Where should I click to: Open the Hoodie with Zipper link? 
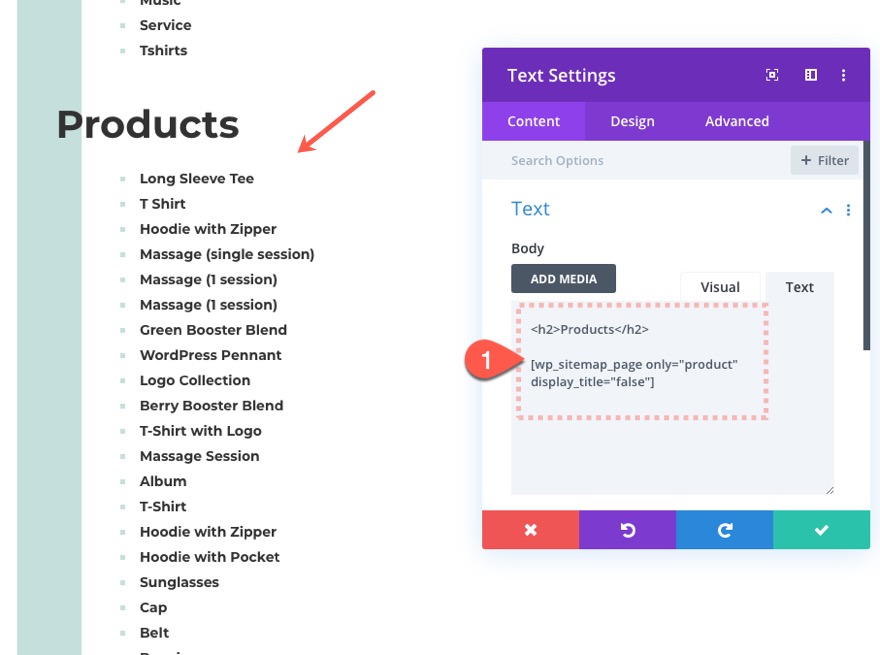(x=208, y=229)
